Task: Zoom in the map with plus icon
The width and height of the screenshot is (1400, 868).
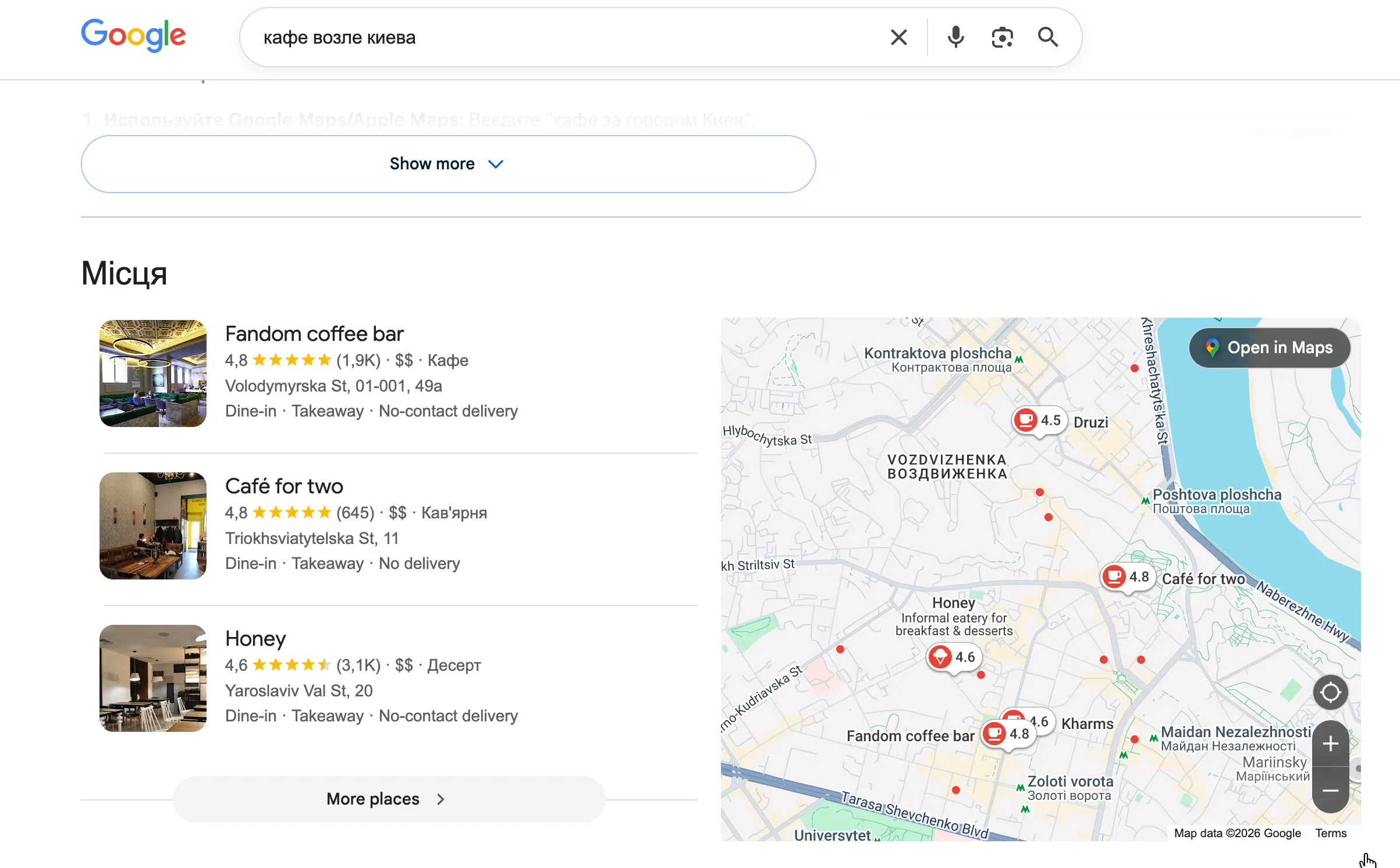Action: click(1330, 744)
